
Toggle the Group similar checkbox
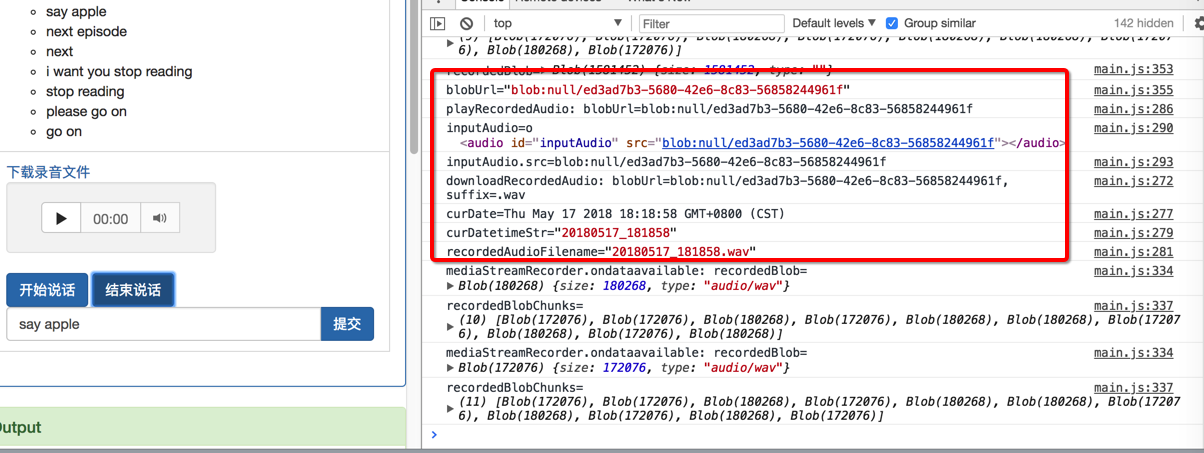[x=892, y=23]
